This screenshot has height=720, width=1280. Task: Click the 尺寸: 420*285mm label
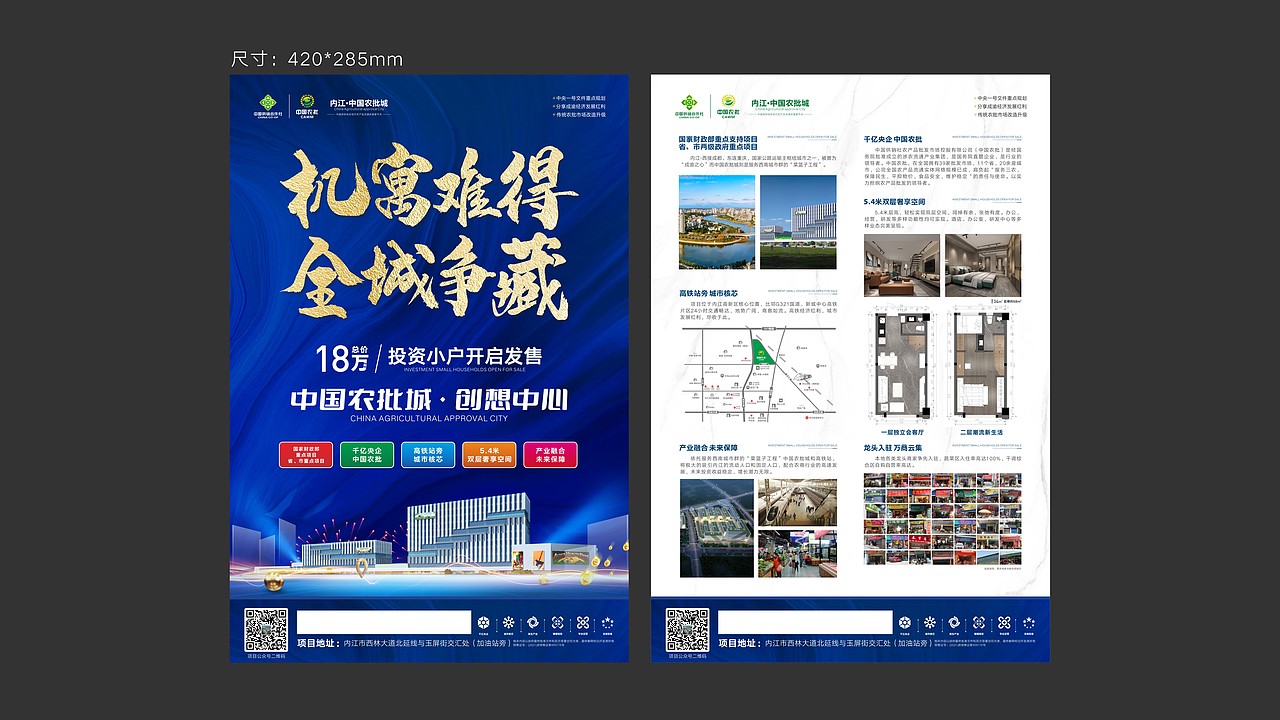(x=317, y=59)
